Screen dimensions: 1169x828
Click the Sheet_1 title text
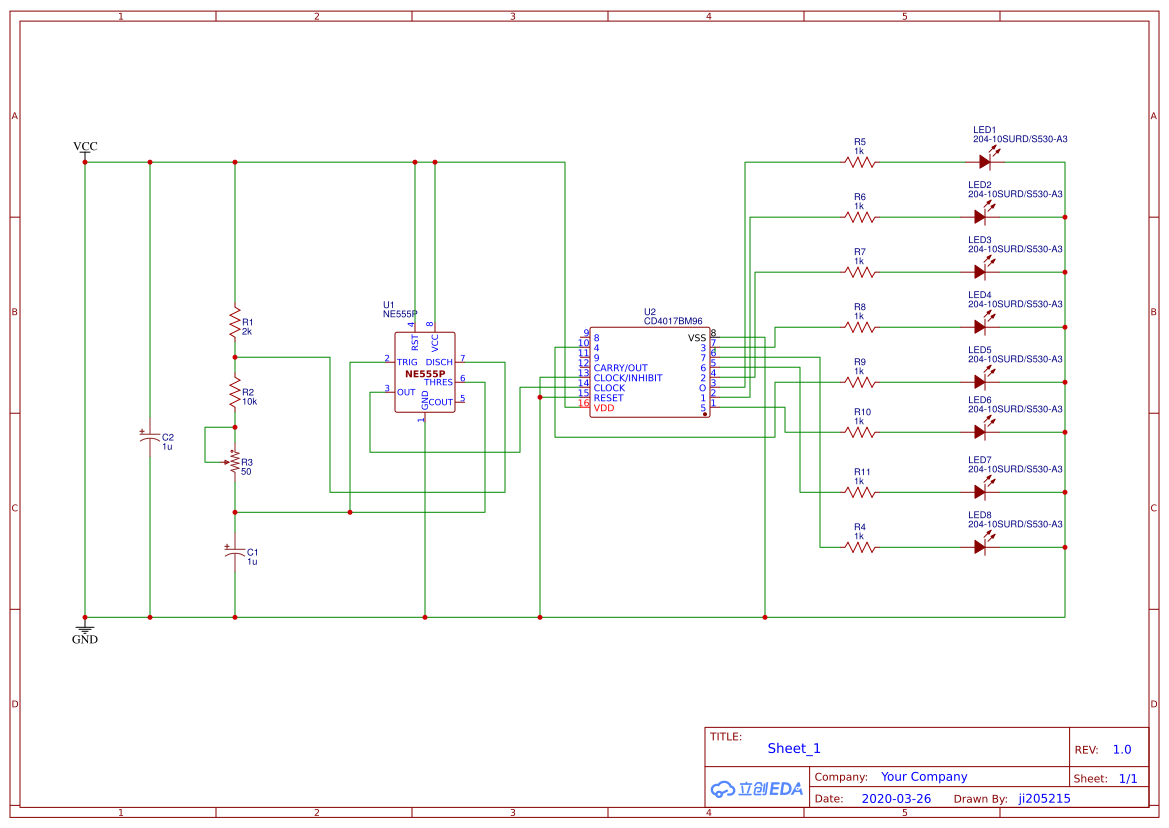click(x=793, y=748)
